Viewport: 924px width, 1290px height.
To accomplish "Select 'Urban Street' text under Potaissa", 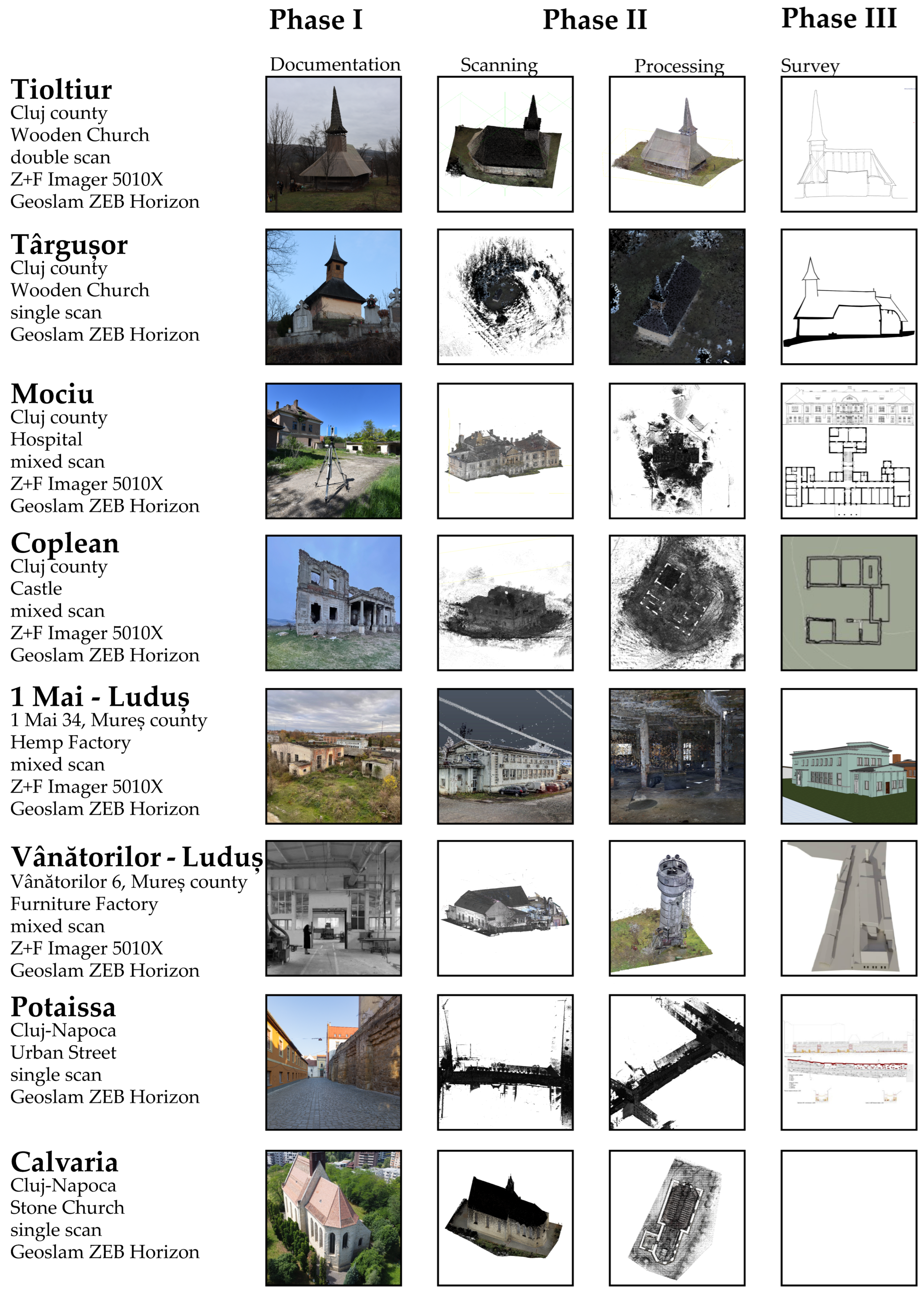I will pyautogui.click(x=63, y=1053).
